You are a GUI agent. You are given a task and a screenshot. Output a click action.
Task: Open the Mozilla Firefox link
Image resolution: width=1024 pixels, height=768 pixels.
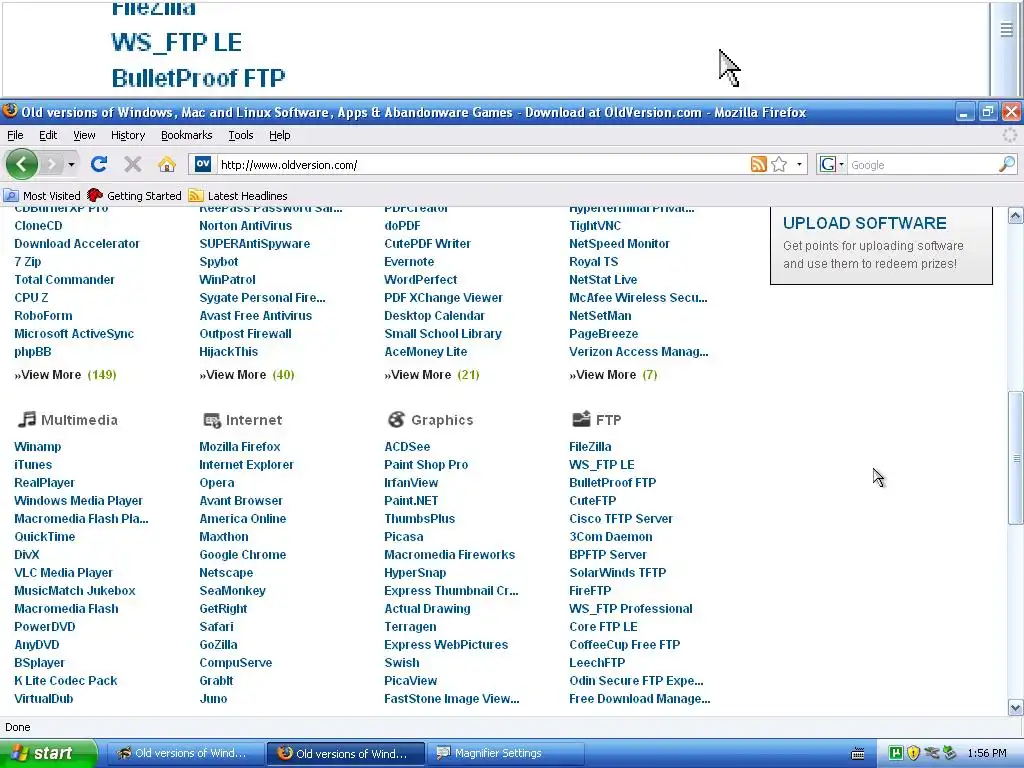coord(240,447)
